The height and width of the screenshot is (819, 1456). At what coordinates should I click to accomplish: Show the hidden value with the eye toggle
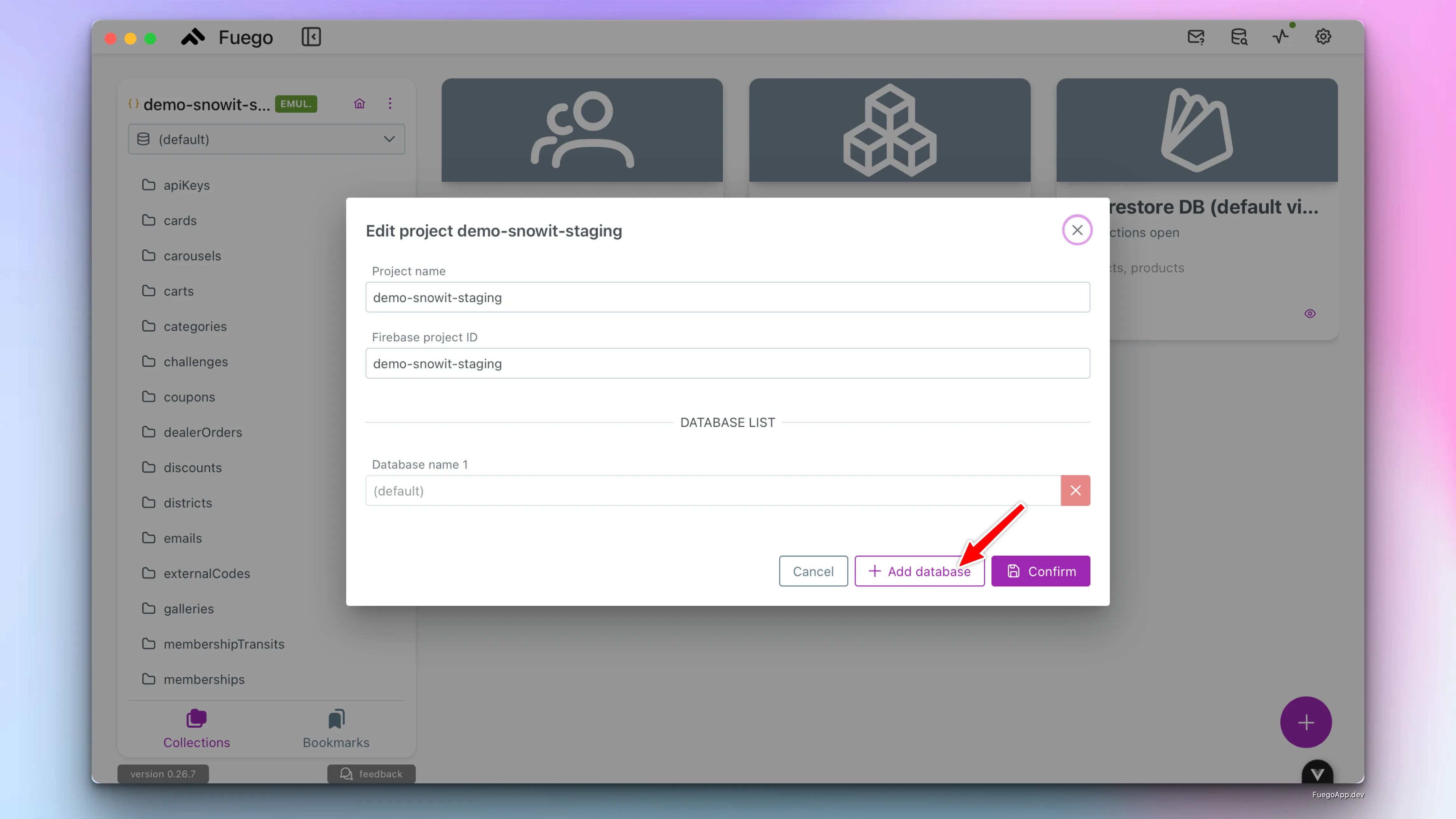[x=1310, y=313]
